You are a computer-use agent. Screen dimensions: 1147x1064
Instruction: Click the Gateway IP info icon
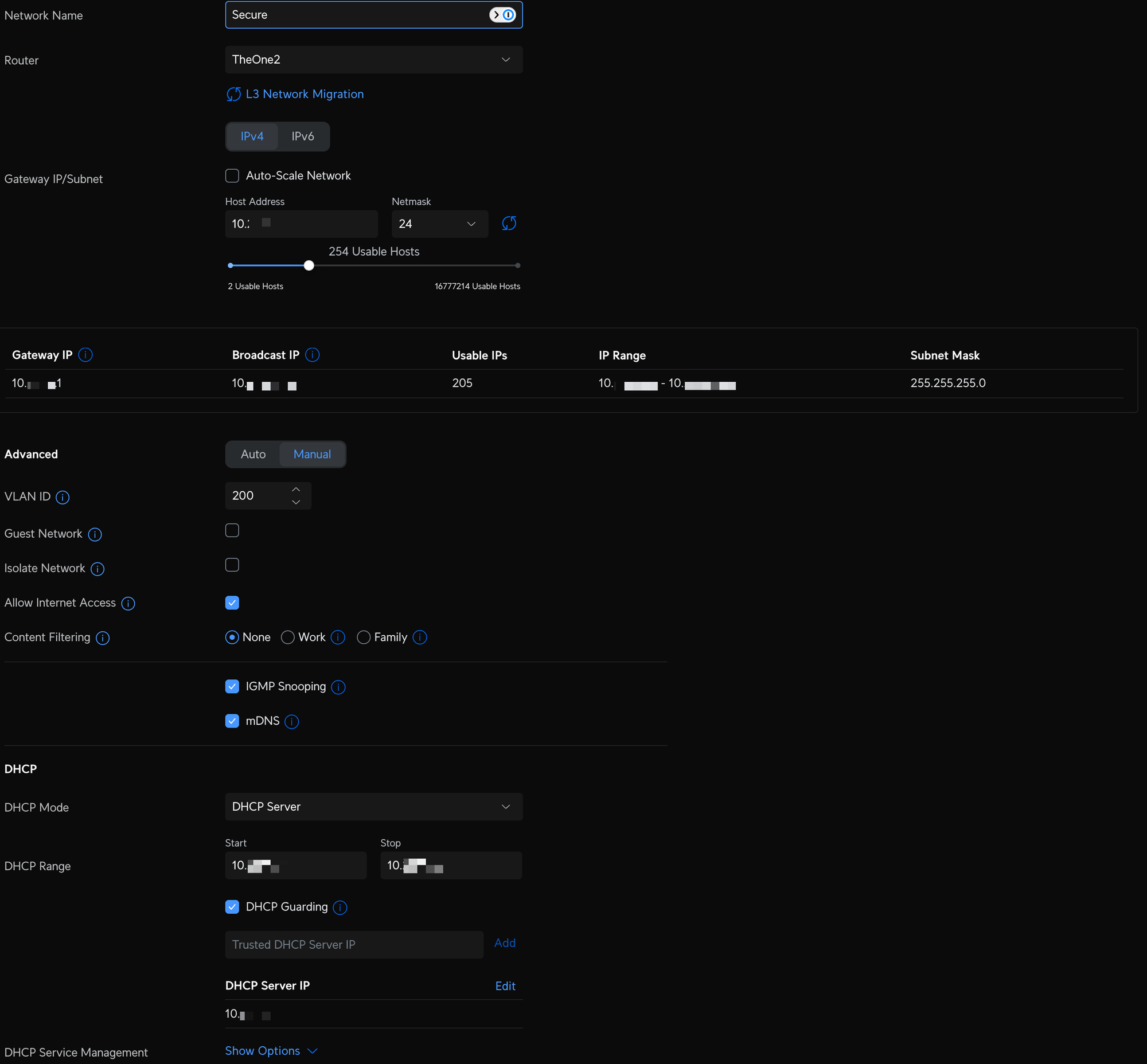click(85, 355)
